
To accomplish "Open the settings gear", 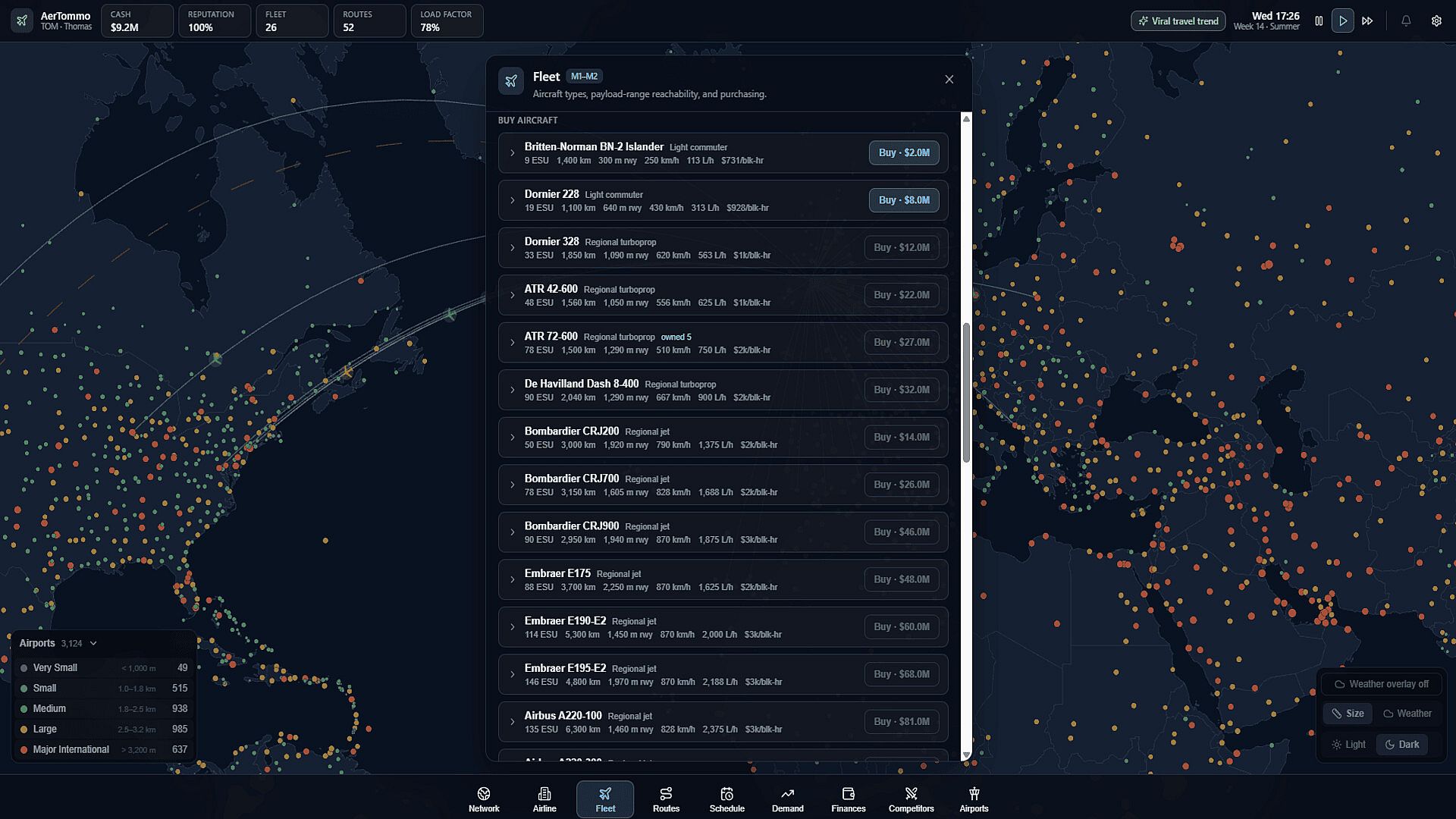I will 1436,21.
